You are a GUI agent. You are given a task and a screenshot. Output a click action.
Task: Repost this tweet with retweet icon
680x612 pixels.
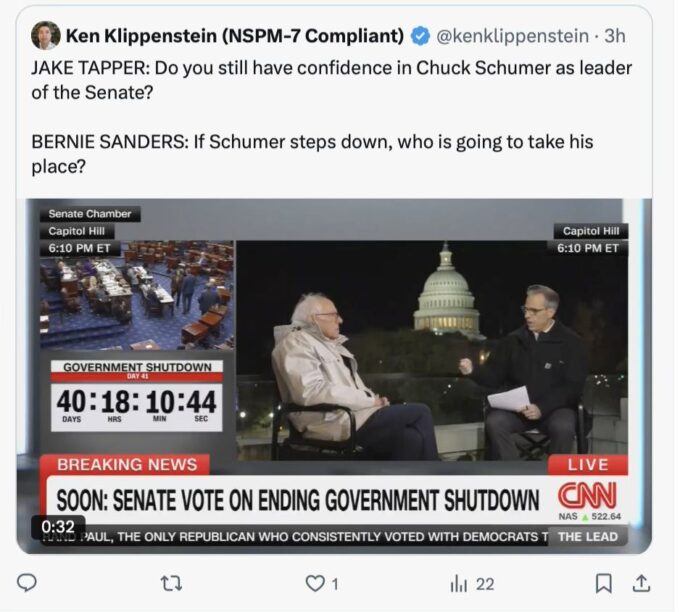(x=171, y=583)
